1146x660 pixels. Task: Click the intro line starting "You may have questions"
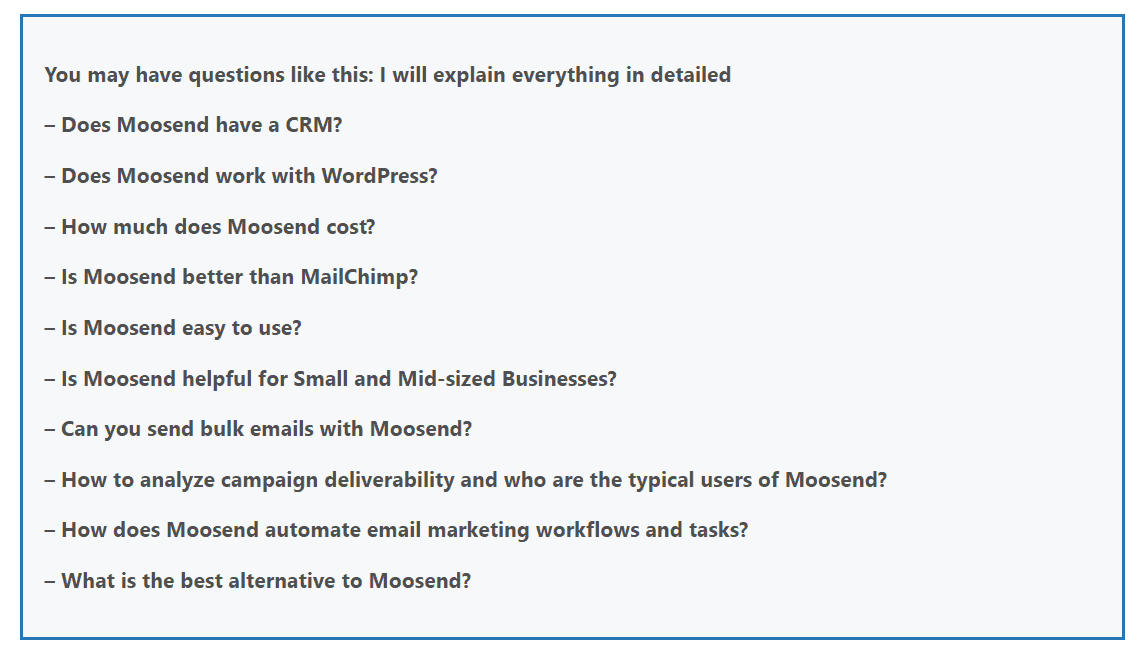[387, 75]
